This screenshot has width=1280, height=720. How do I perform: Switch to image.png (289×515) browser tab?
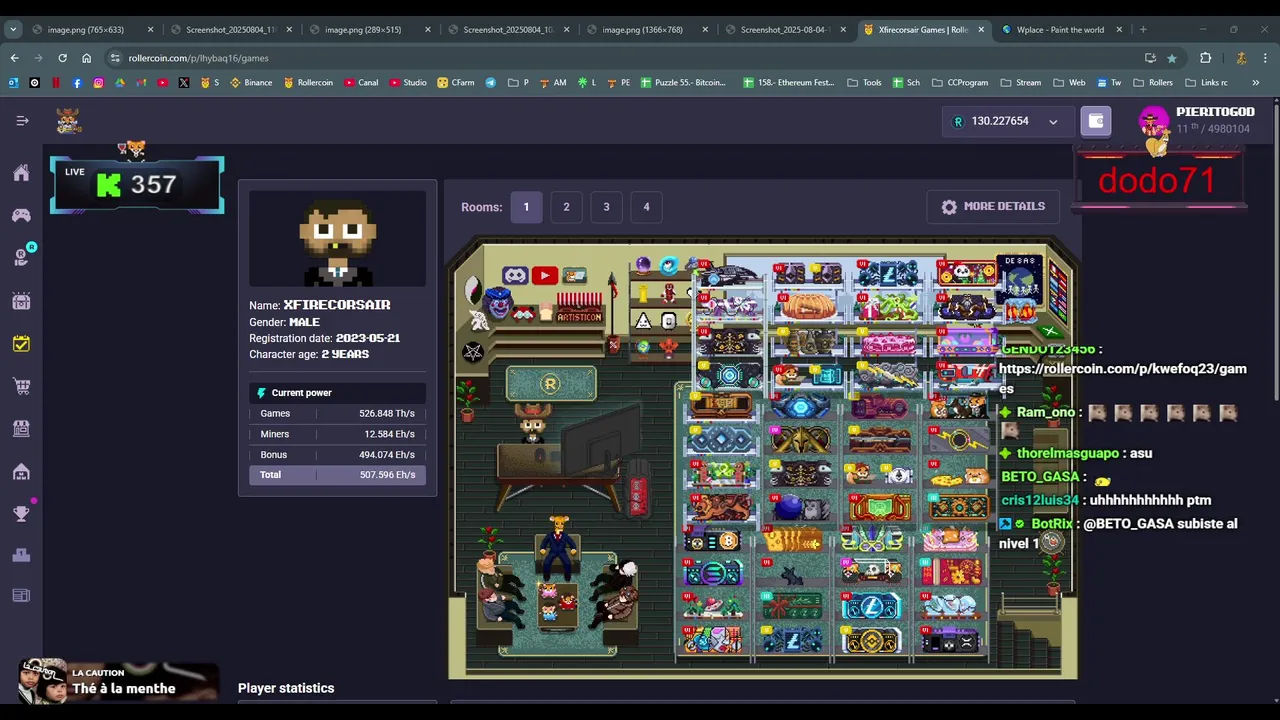370,29
